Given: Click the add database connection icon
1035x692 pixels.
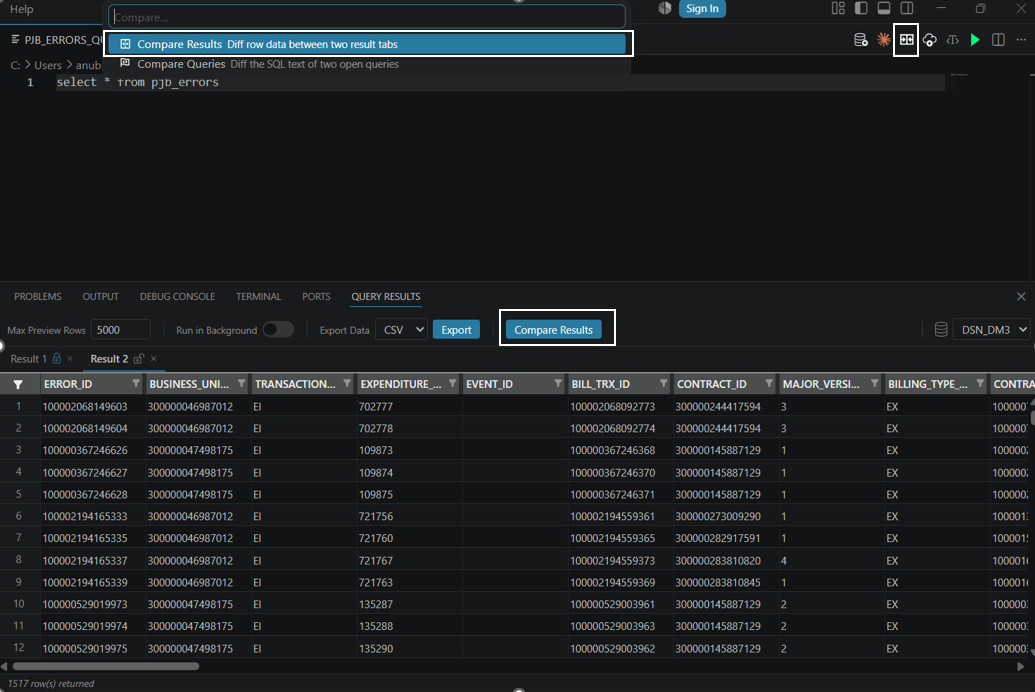Looking at the screenshot, I should (x=860, y=40).
